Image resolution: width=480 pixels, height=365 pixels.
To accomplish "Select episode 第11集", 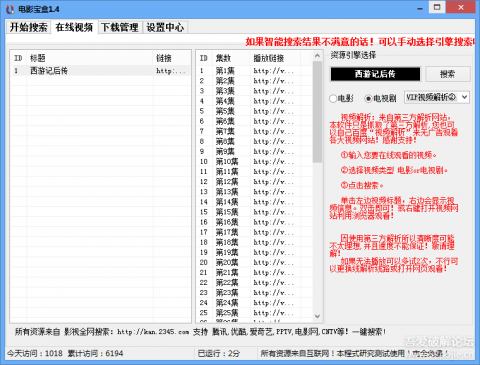I will [255, 172].
